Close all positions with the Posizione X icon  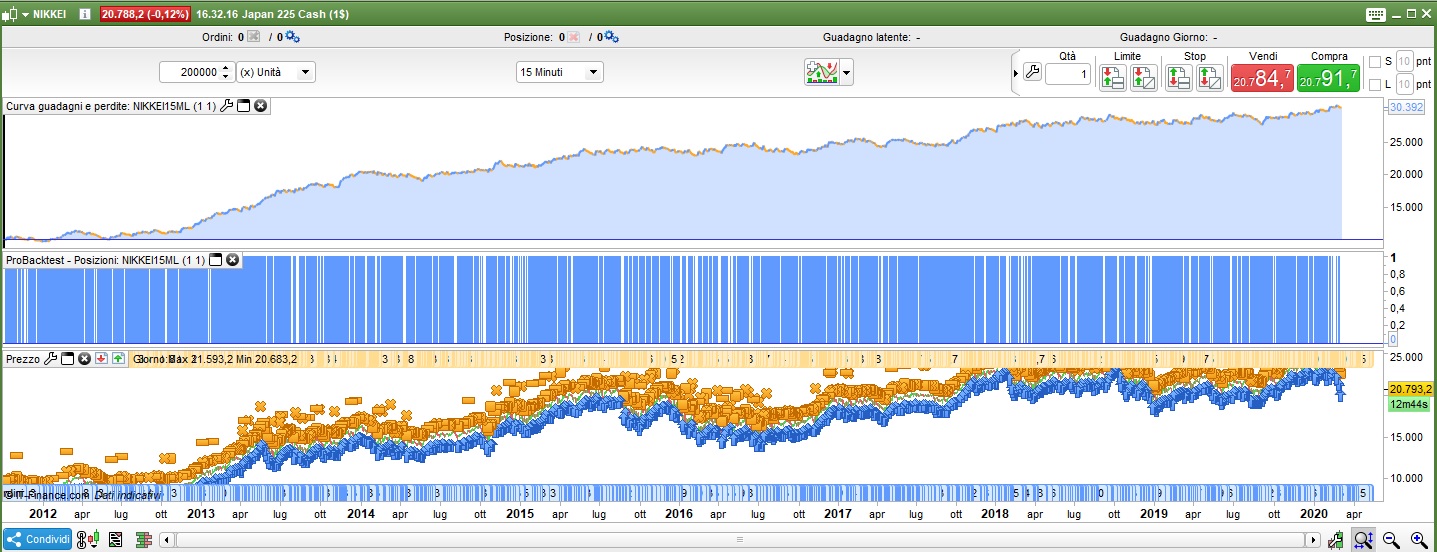(x=573, y=37)
